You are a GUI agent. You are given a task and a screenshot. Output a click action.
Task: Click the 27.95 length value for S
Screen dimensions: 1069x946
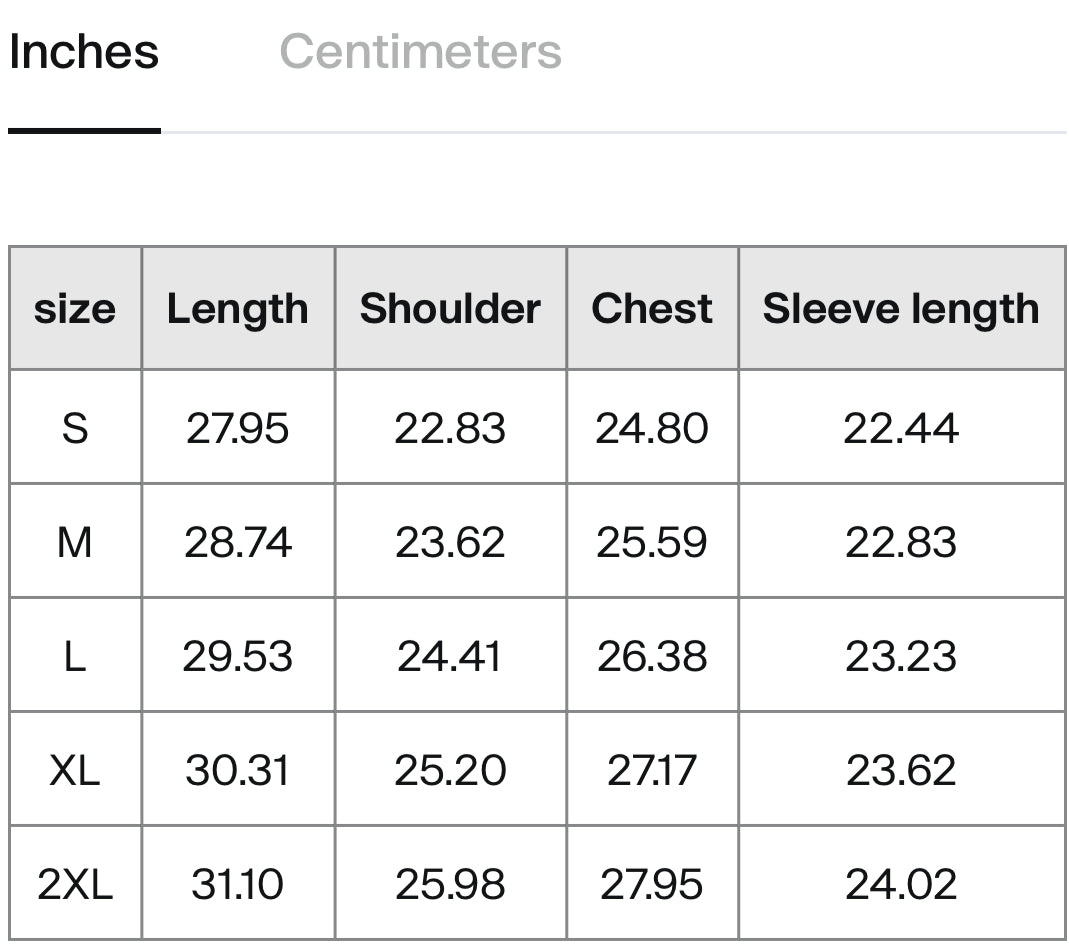pos(238,428)
